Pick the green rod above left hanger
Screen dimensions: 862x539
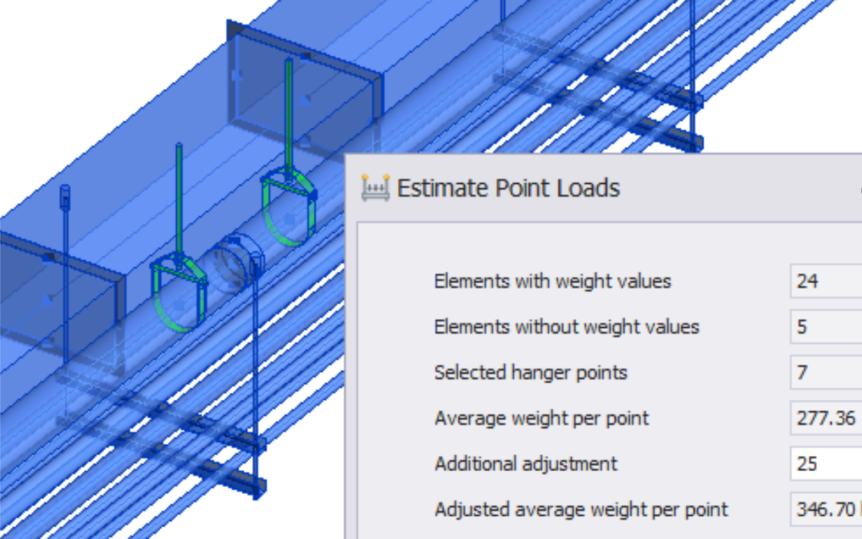(179, 200)
